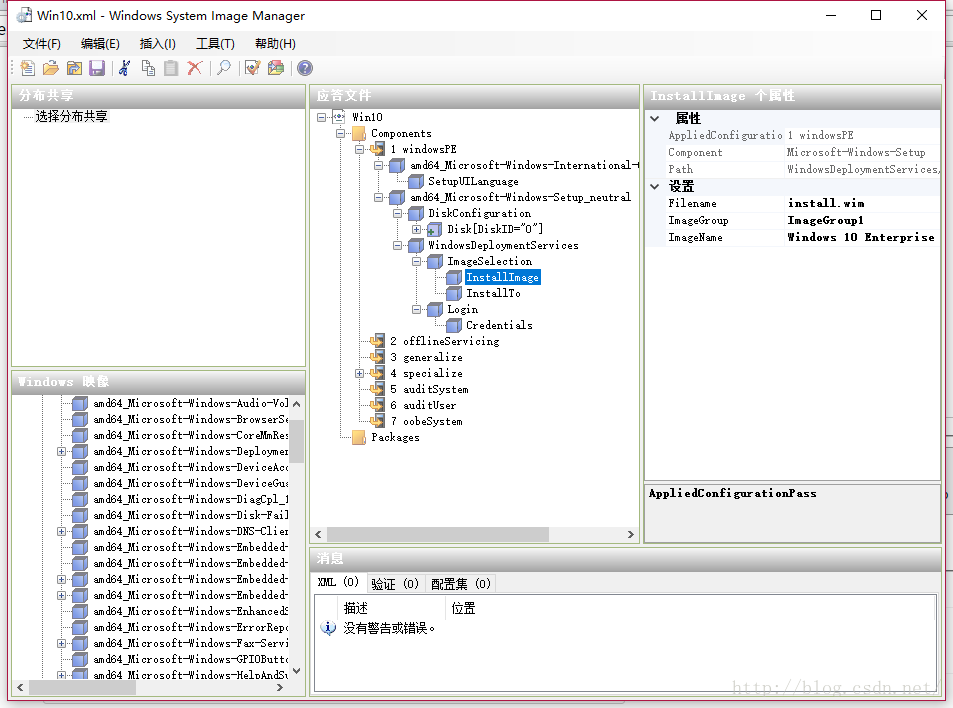The height and width of the screenshot is (708, 953).
Task: Select the InstallImage tree item
Action: pos(502,278)
